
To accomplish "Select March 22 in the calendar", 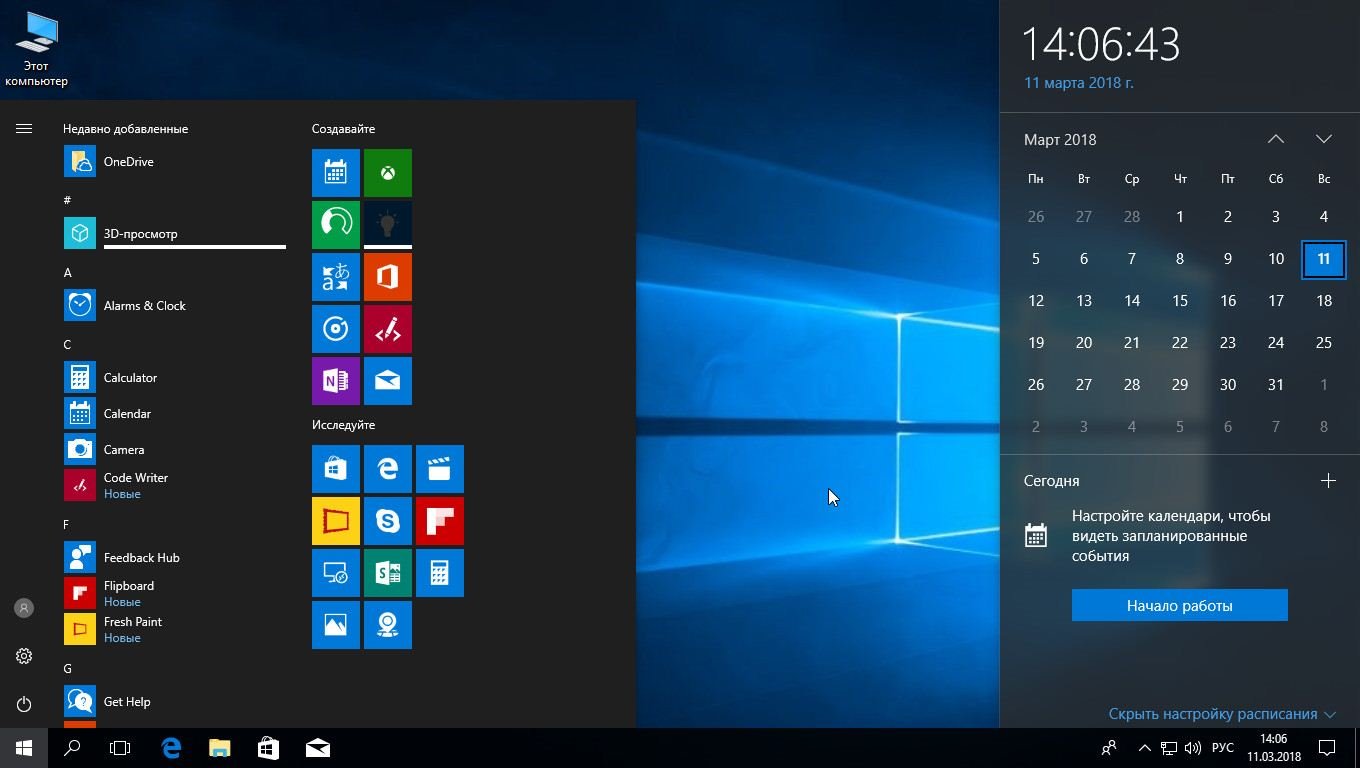I will (1180, 343).
